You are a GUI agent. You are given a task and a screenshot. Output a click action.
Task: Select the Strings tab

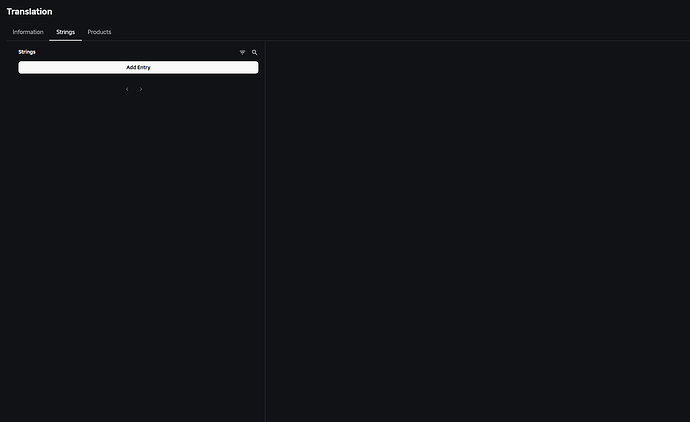[66, 32]
